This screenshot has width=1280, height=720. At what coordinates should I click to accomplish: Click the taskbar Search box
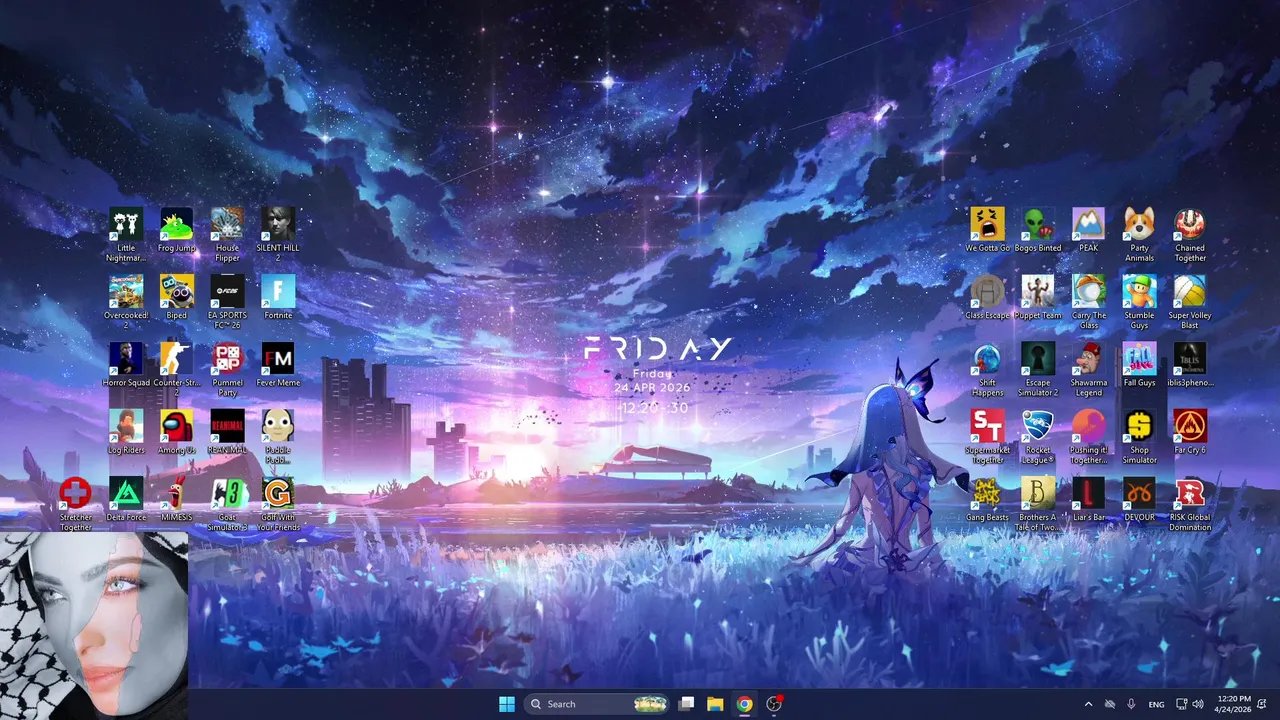point(597,704)
